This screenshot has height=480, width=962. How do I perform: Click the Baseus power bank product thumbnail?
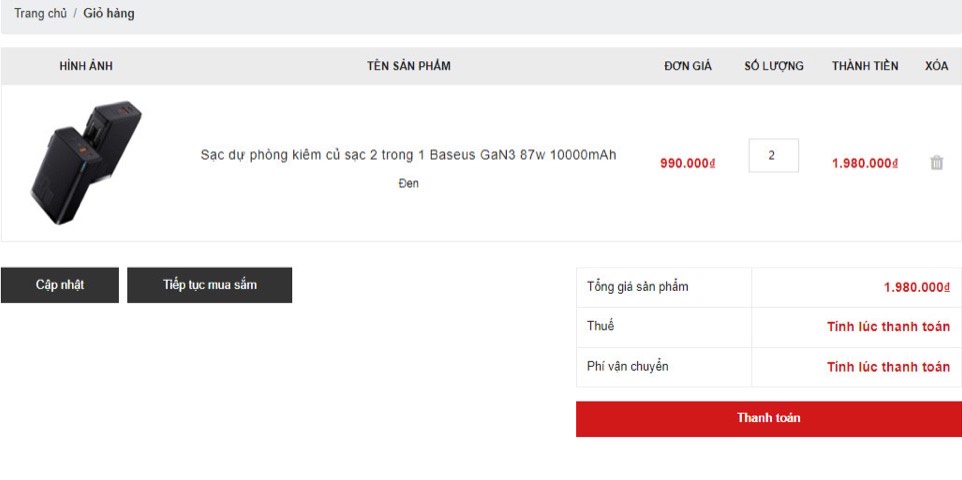(86, 162)
